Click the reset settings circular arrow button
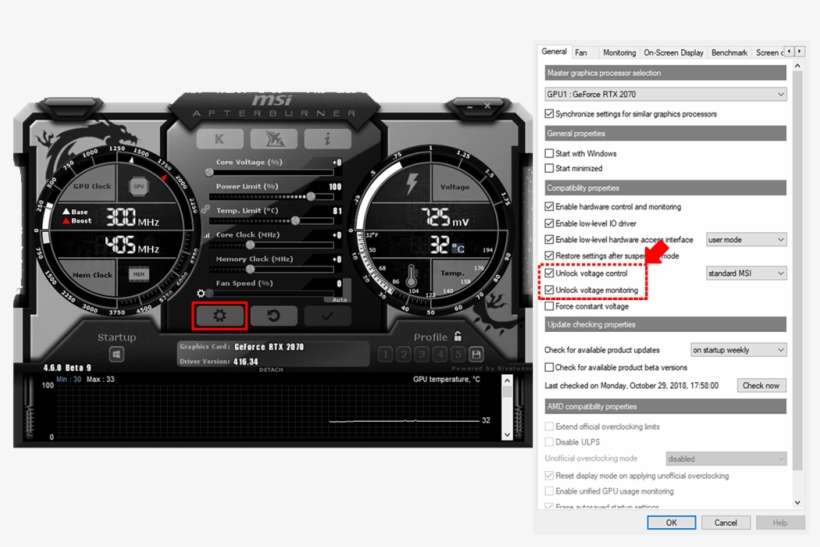The image size is (820, 547). pos(274,316)
